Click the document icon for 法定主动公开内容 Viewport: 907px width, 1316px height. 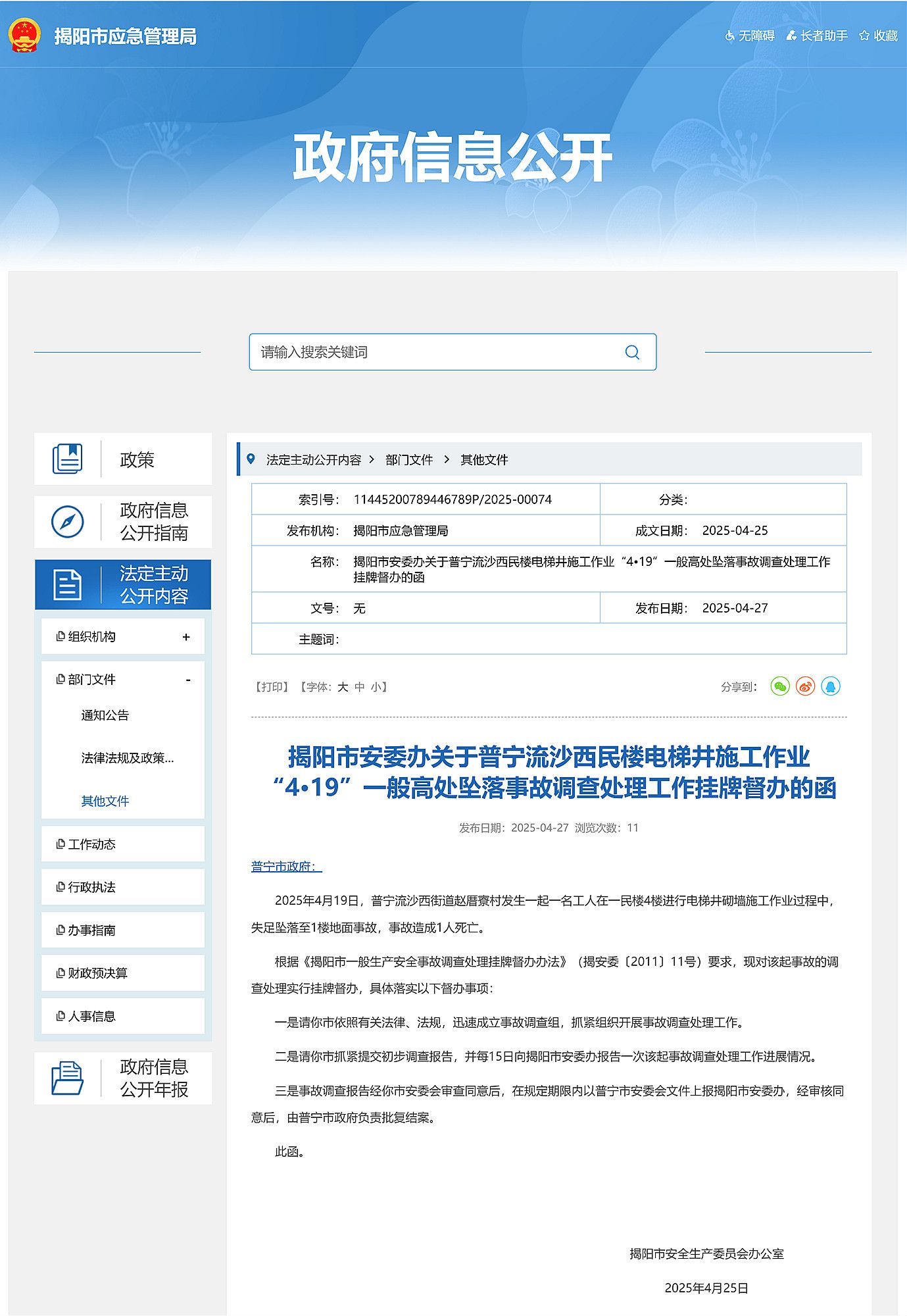67,584
